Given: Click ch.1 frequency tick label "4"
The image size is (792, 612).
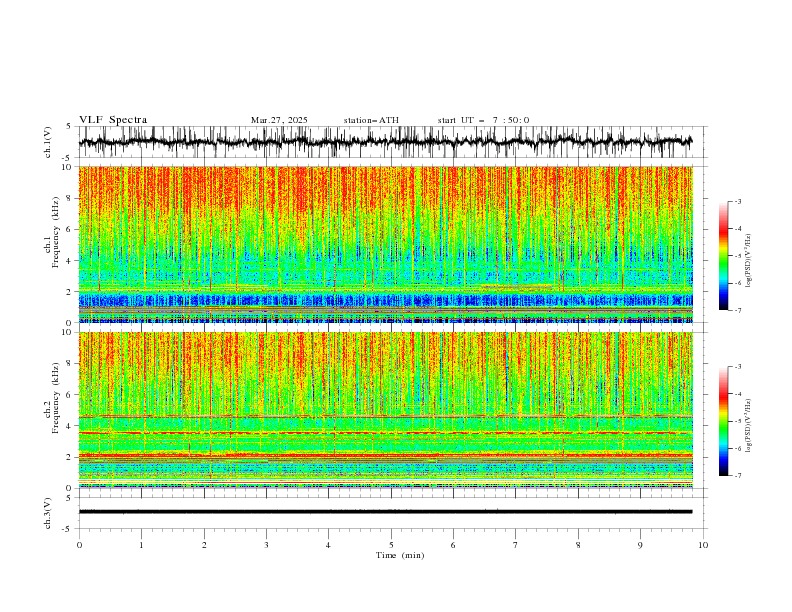Looking at the screenshot, I should click(70, 261).
